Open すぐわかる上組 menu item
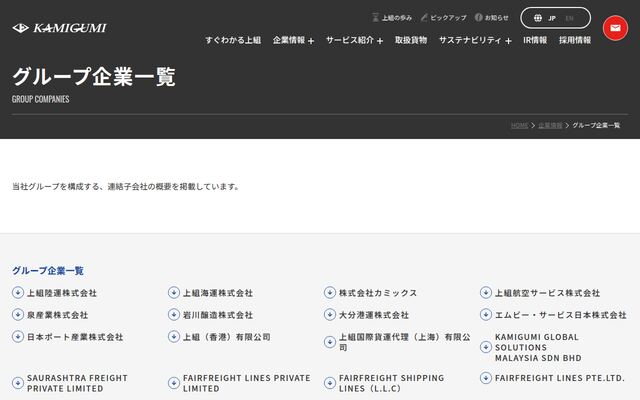 [233, 40]
